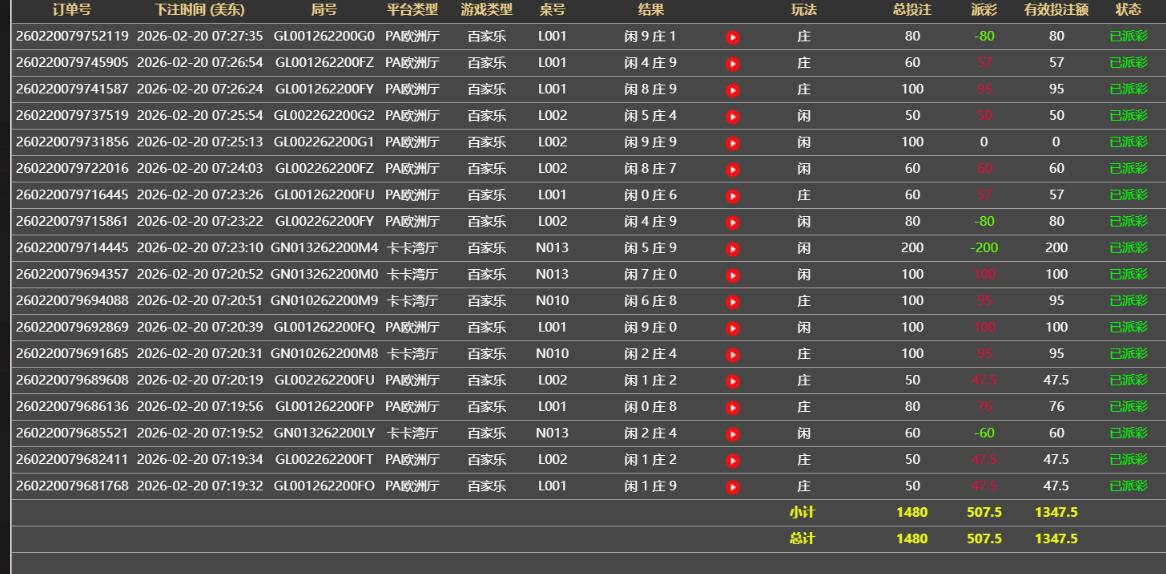
Task: Open order number 260220079745905
Action: [72, 63]
